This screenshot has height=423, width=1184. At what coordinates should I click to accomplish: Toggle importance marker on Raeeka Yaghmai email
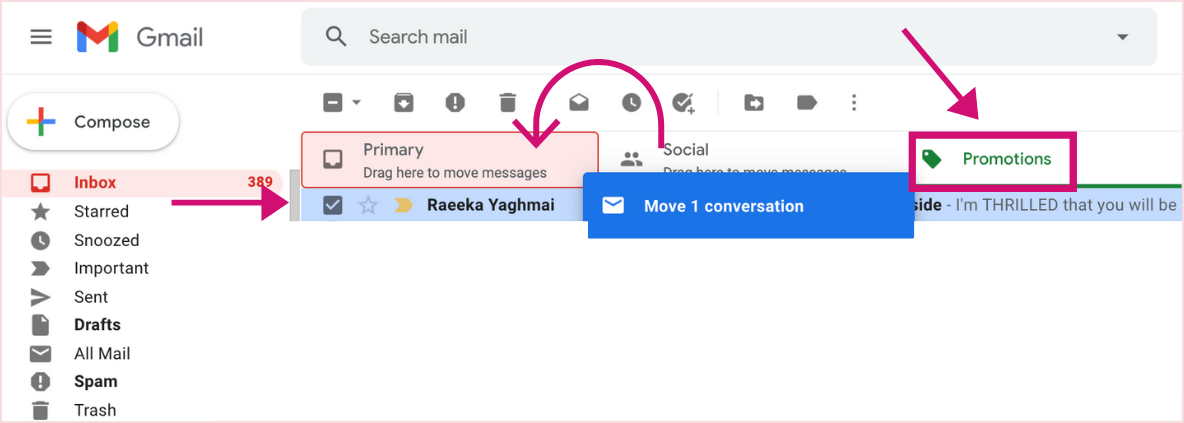point(404,205)
